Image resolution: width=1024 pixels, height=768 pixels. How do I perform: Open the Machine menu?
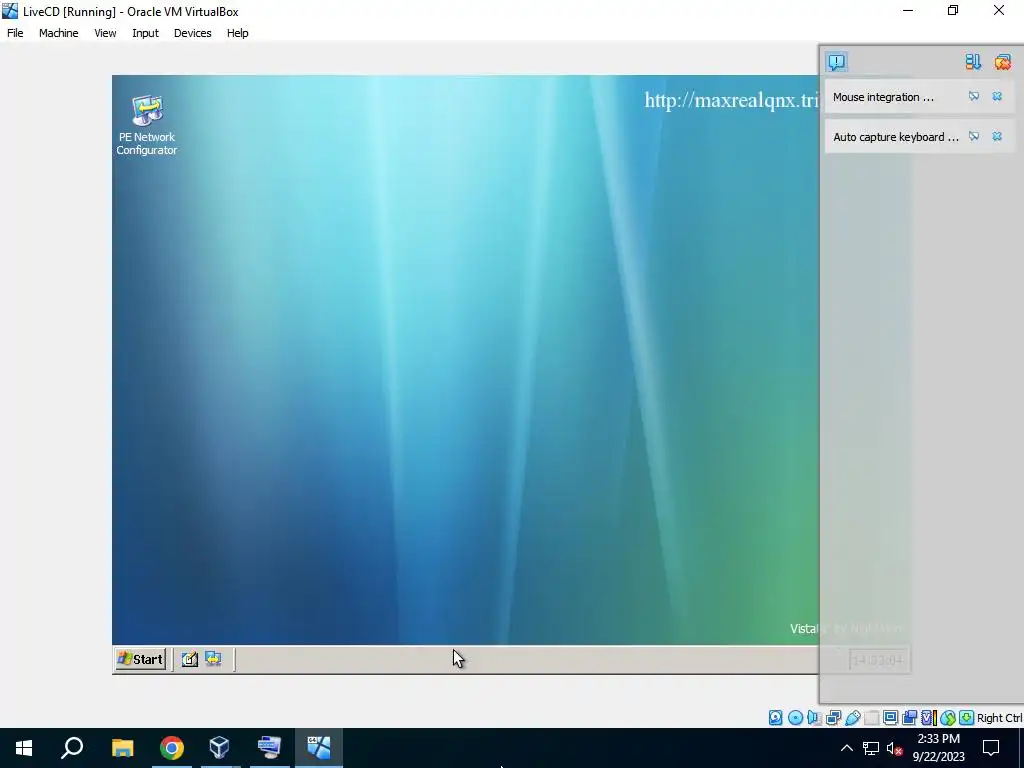(x=58, y=33)
